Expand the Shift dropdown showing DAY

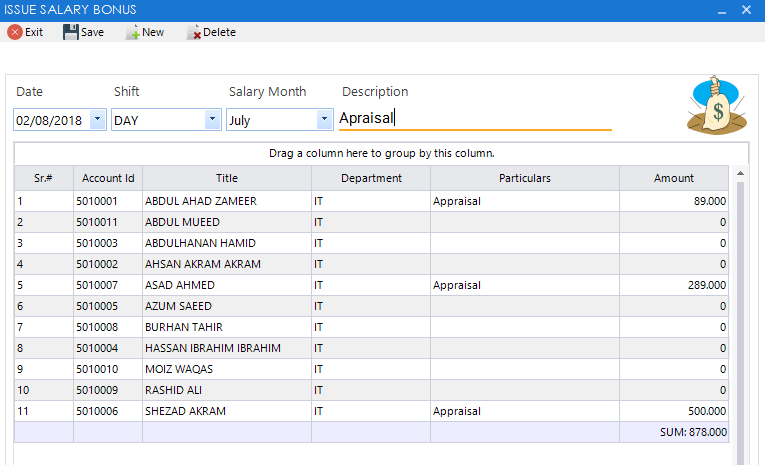212,119
